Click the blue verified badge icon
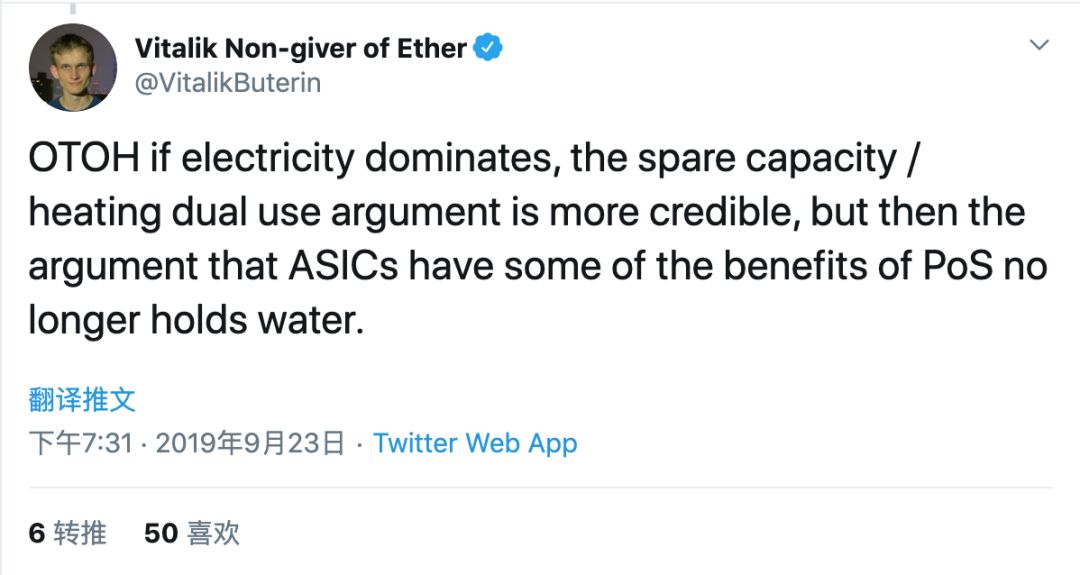 point(488,48)
